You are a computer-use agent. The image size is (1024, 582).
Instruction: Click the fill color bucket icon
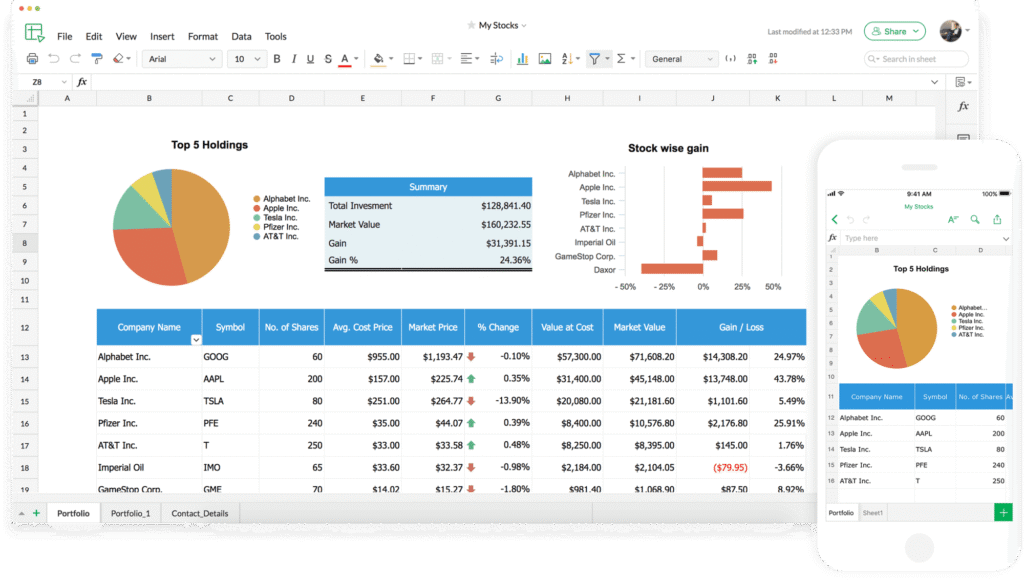click(x=378, y=59)
